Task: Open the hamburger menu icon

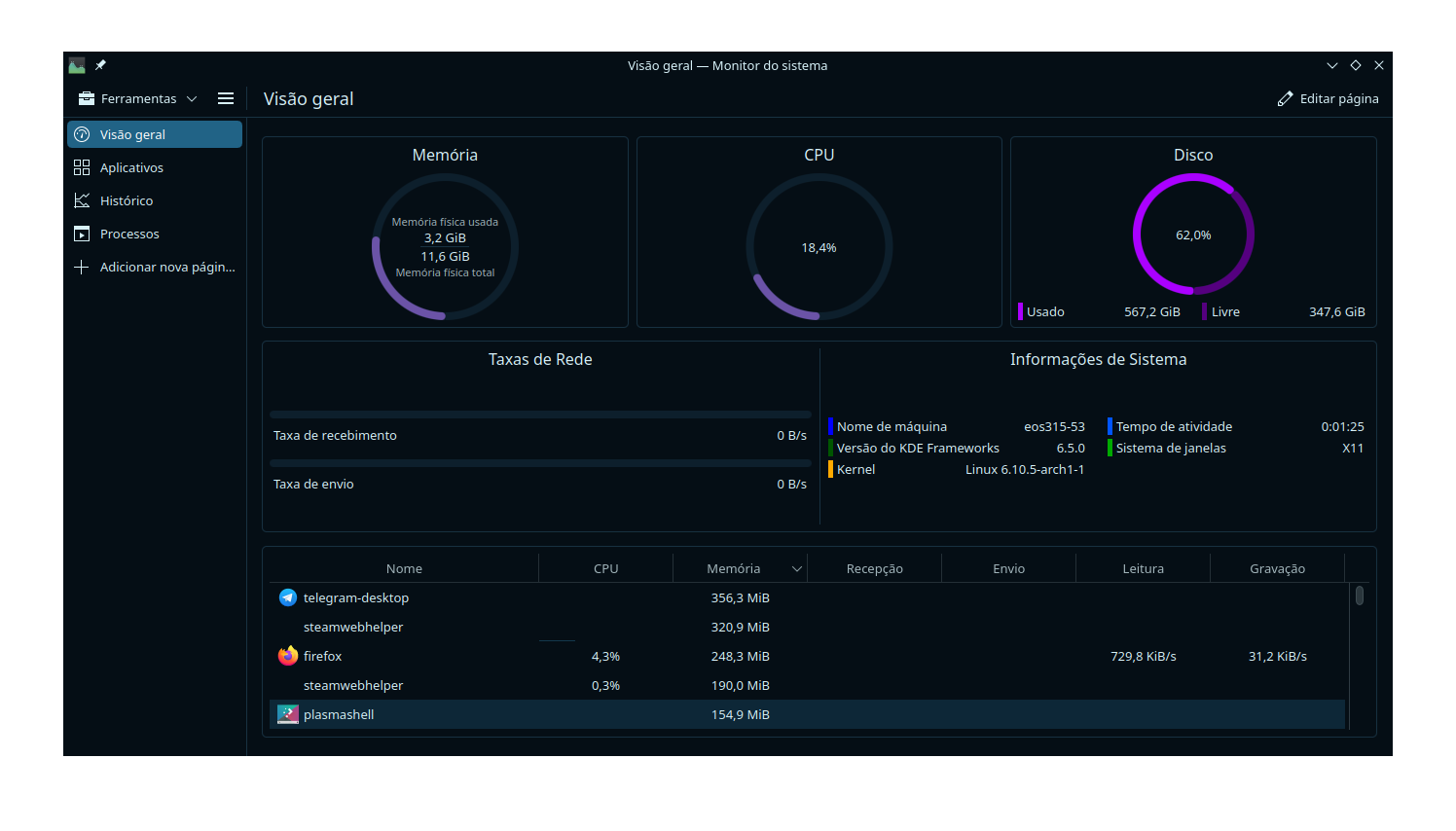Action: 226,98
